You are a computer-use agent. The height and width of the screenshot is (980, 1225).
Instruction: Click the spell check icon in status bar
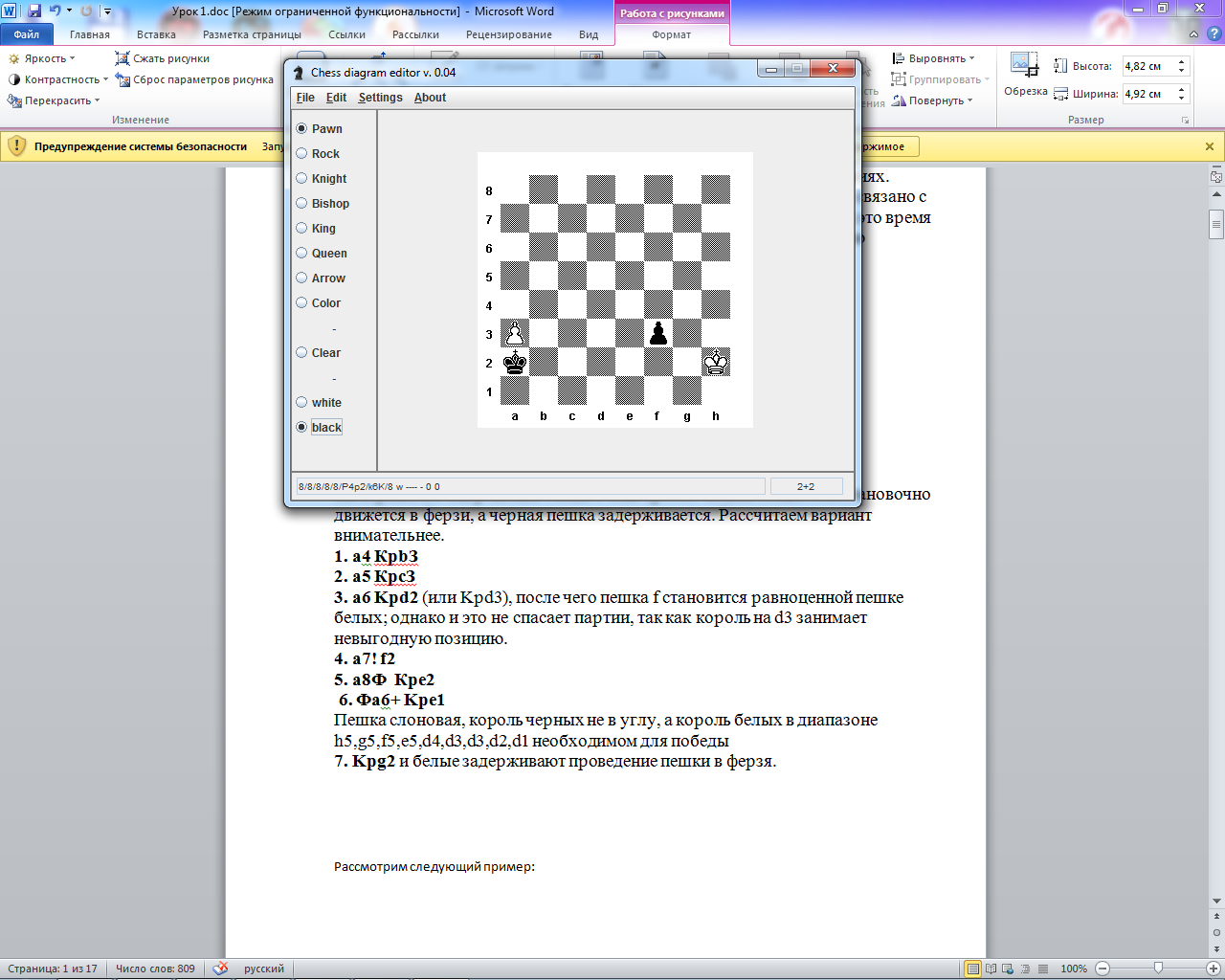(220, 969)
